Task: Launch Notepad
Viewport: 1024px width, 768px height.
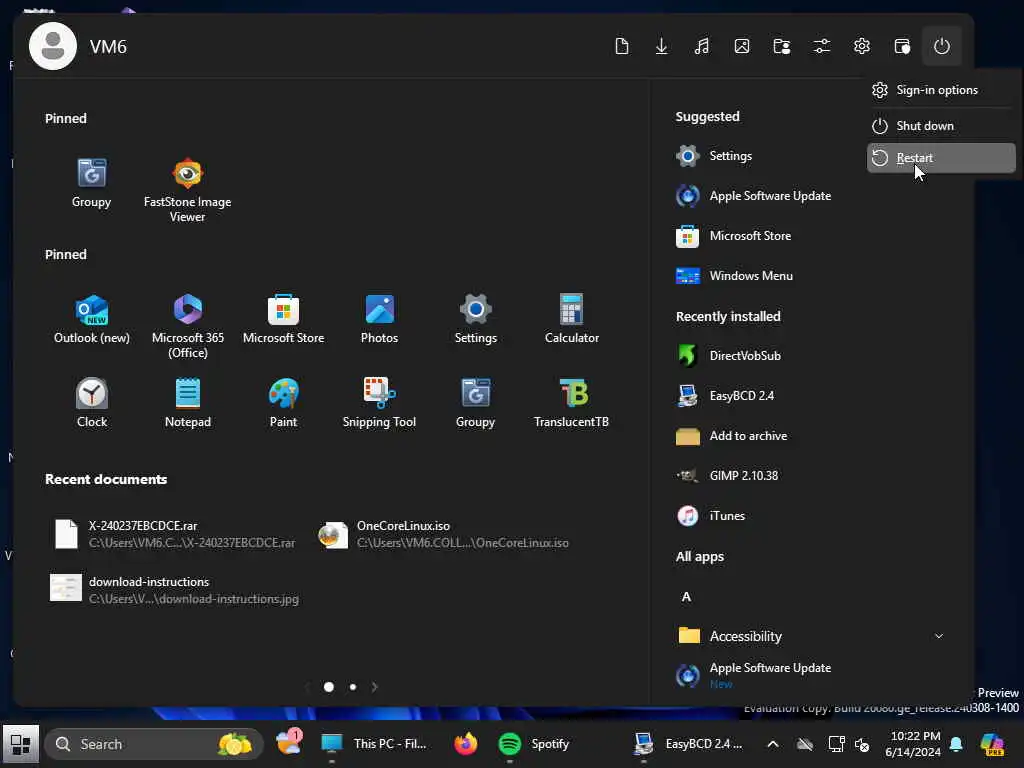Action: (188, 403)
